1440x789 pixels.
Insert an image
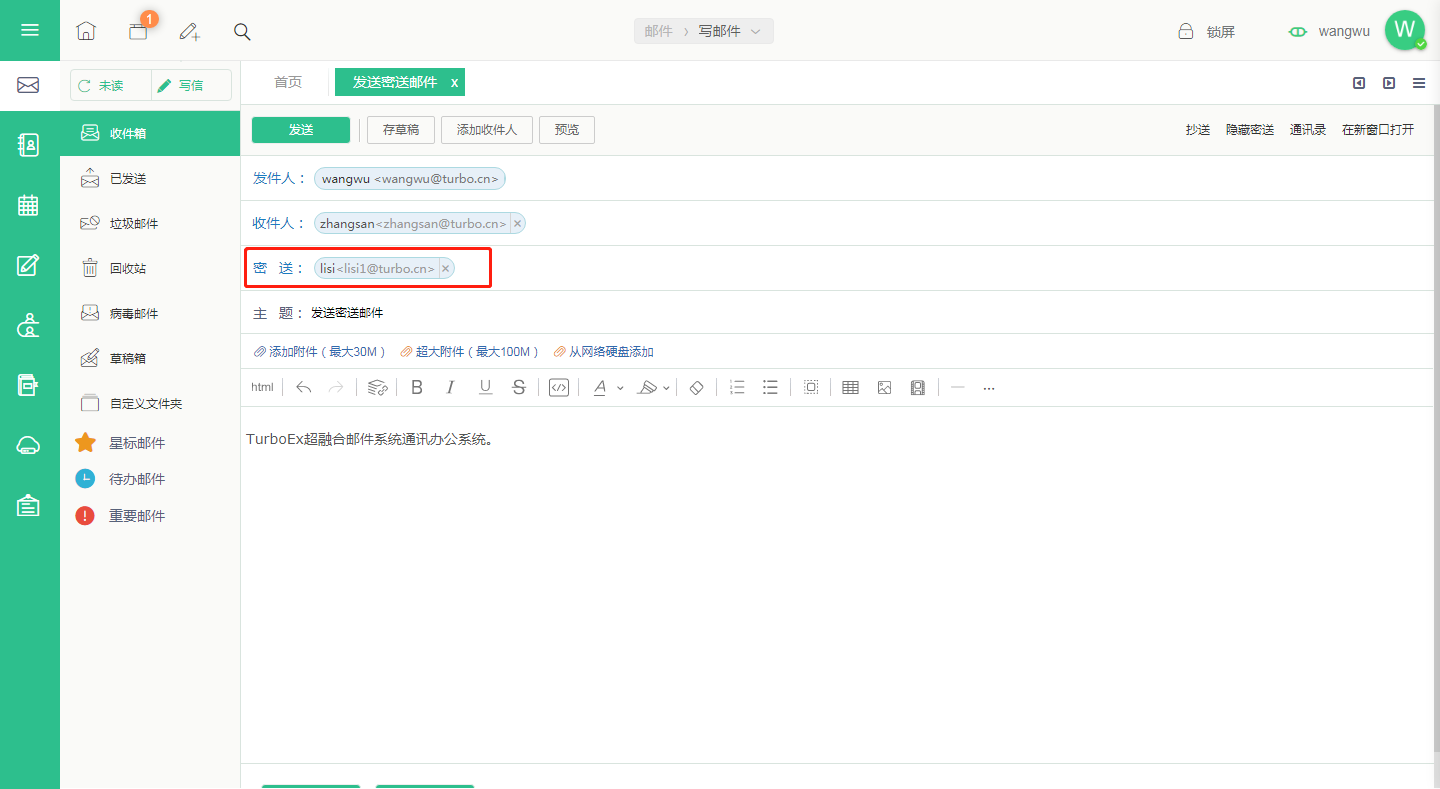[x=884, y=387]
